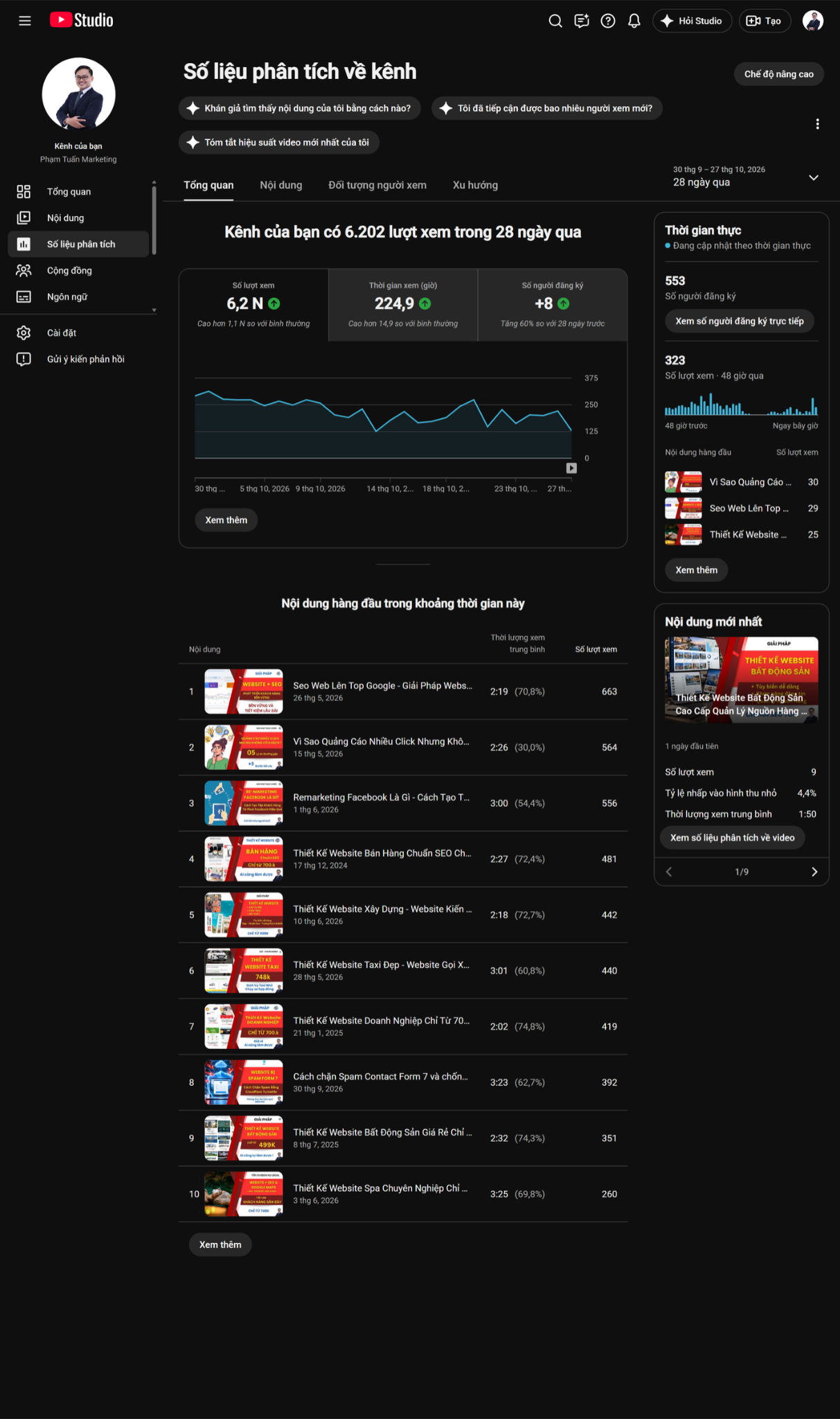Open Cộng đồng in the sidebar
Screen dimensions: 840x1419
(x=78, y=271)
